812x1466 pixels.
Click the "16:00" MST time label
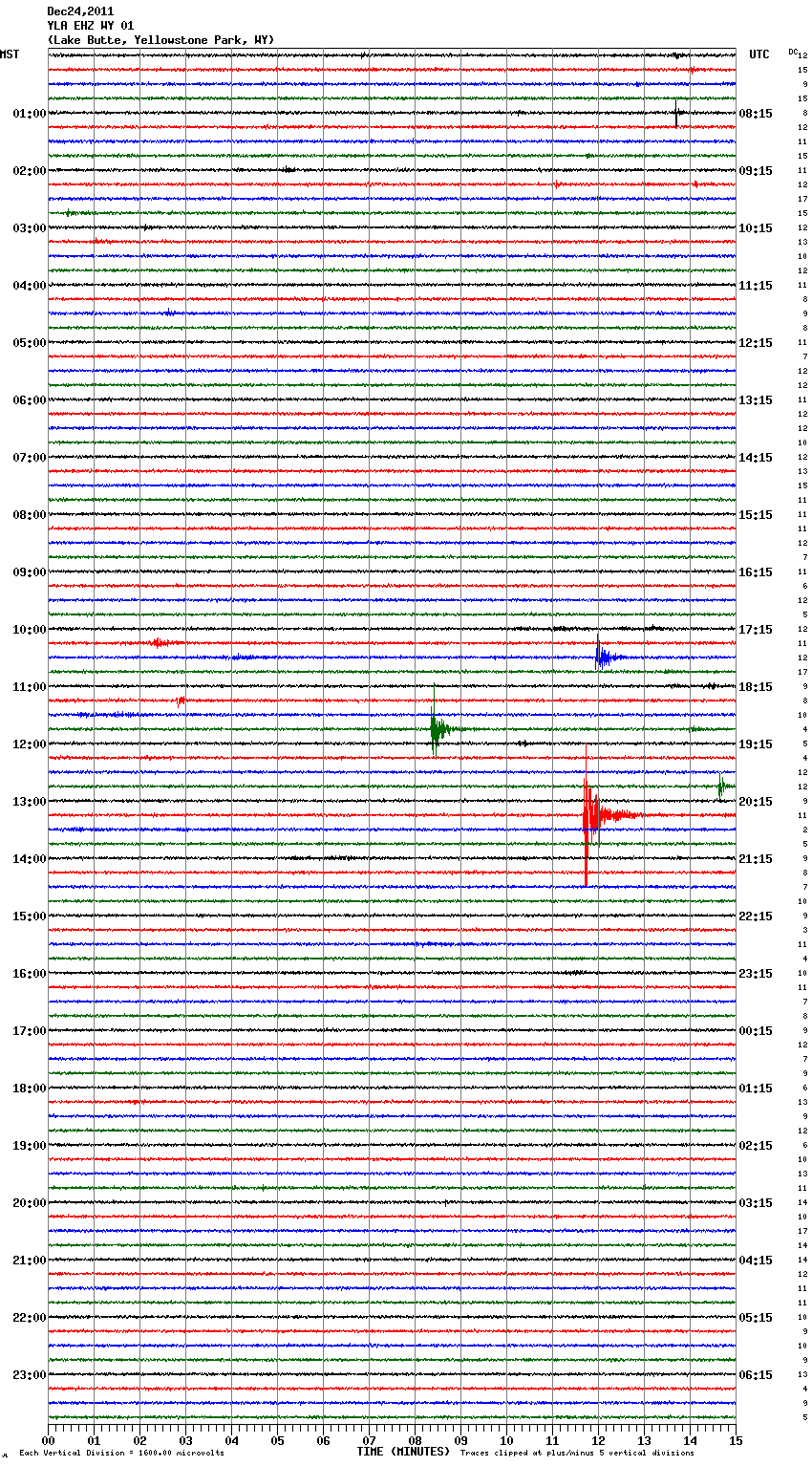(29, 974)
